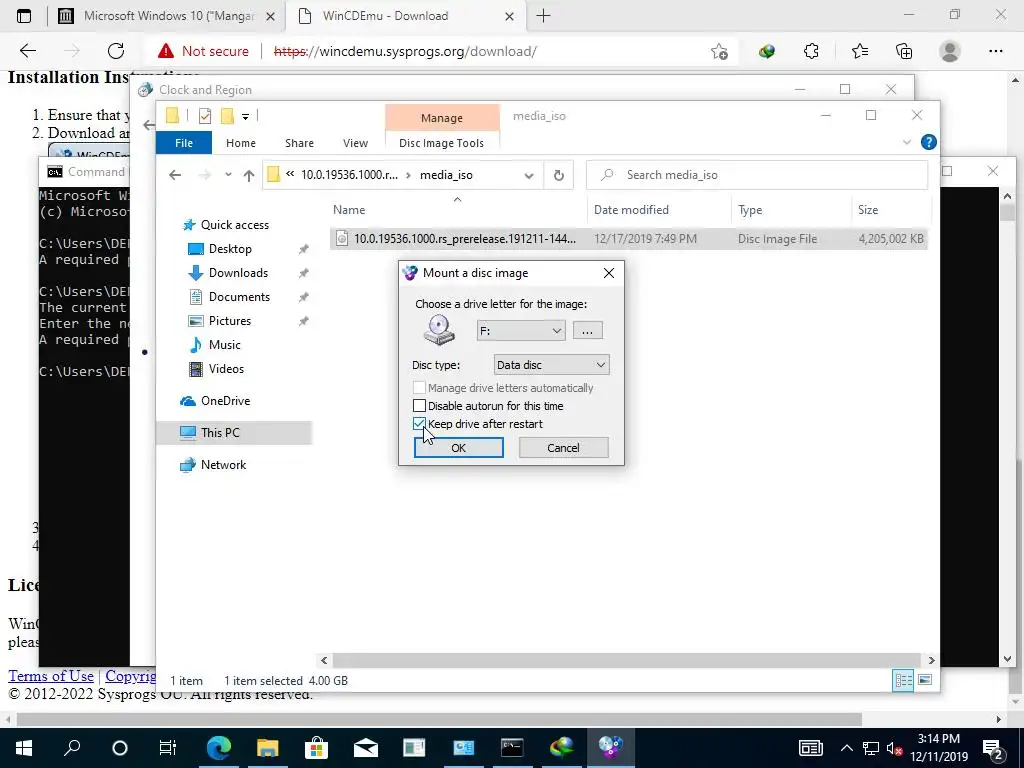Viewport: 1024px width, 768px height.
Task: Click the Explorer refresh button
Action: coord(558,175)
